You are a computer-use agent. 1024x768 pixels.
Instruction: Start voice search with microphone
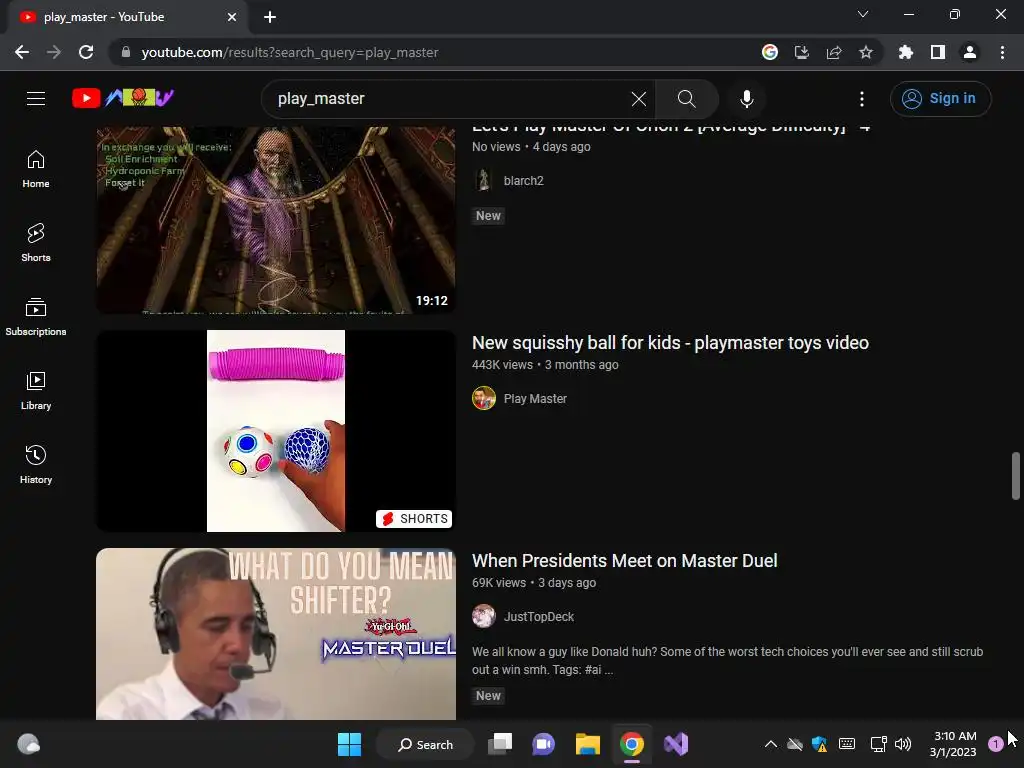(746, 99)
